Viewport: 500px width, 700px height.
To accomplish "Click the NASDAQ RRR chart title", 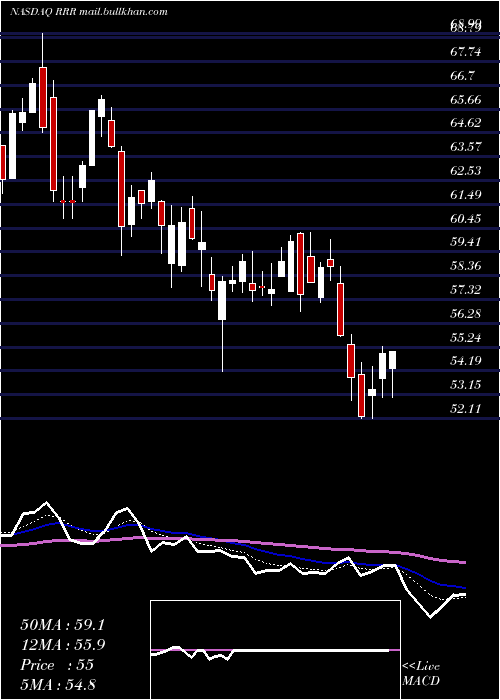I will click(x=88, y=12).
